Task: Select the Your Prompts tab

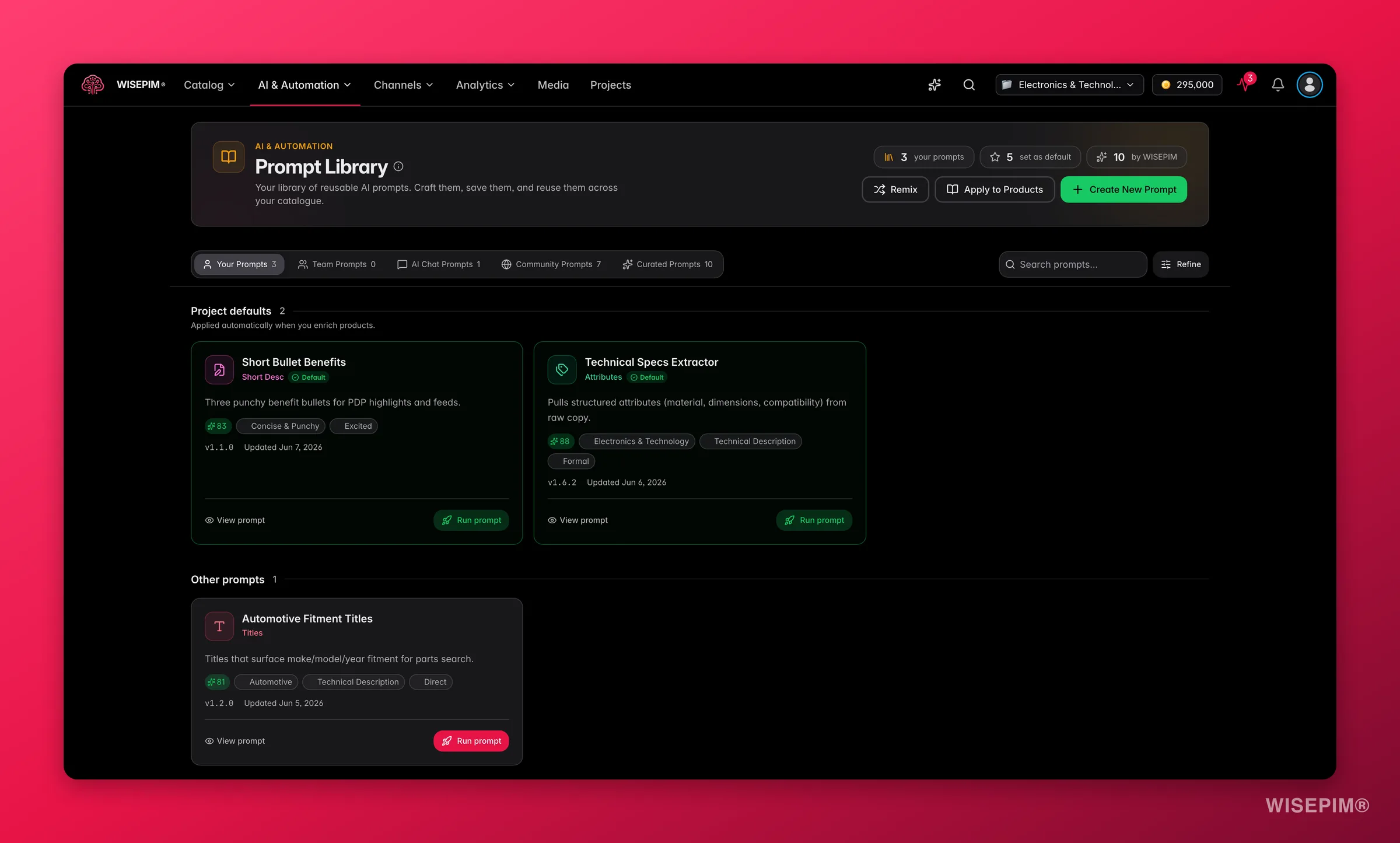Action: point(240,264)
